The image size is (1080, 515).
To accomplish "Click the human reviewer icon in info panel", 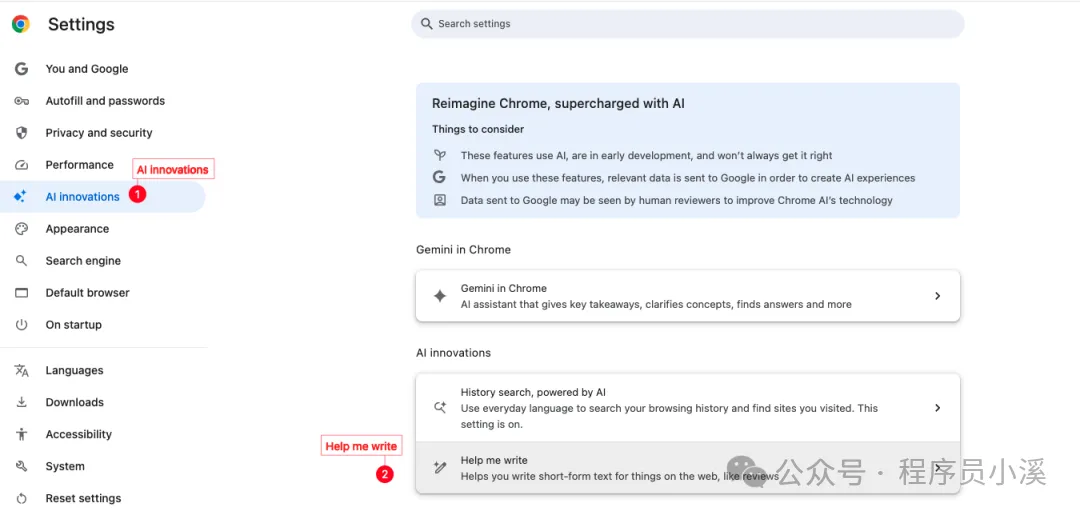I will pyautogui.click(x=439, y=200).
